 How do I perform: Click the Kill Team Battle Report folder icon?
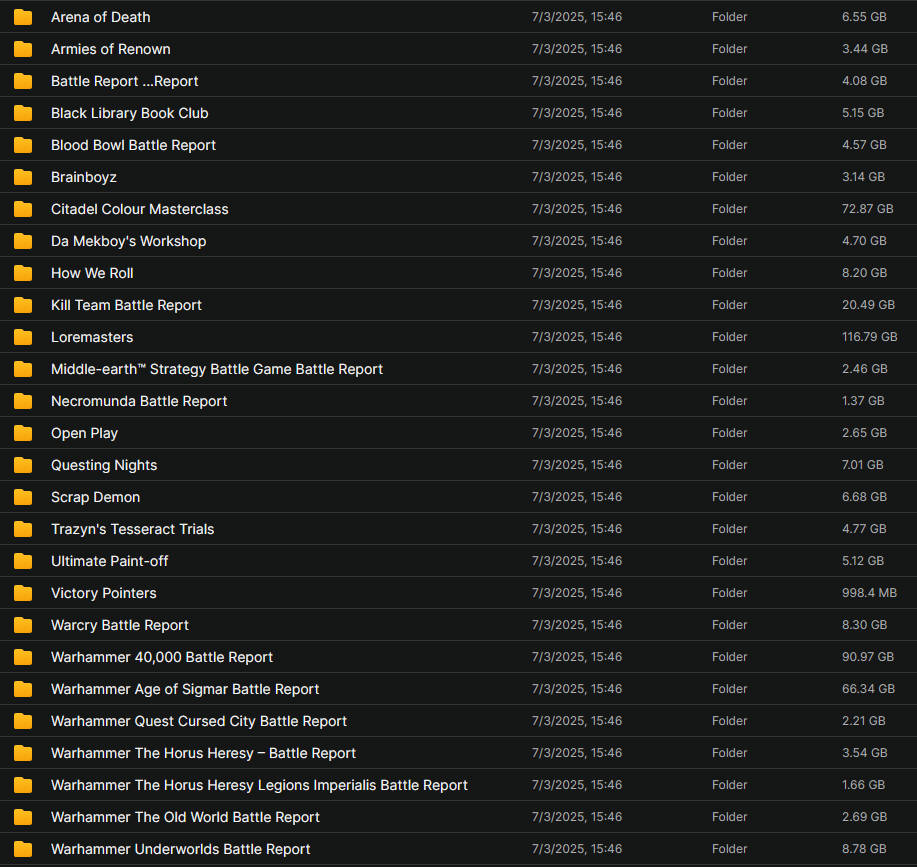(23, 305)
